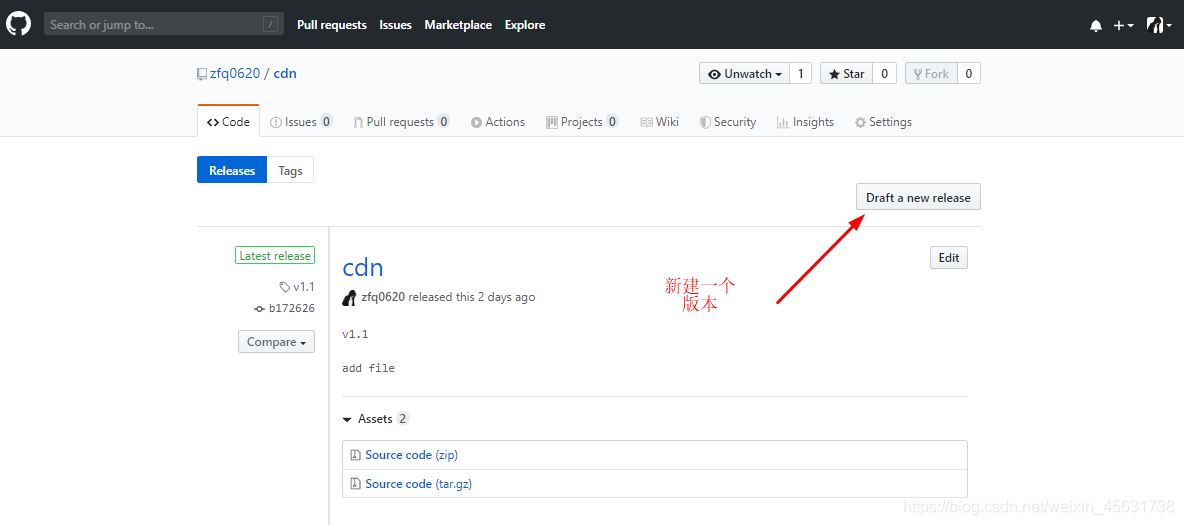
Task: Open the user avatar menu
Action: coord(1159,26)
